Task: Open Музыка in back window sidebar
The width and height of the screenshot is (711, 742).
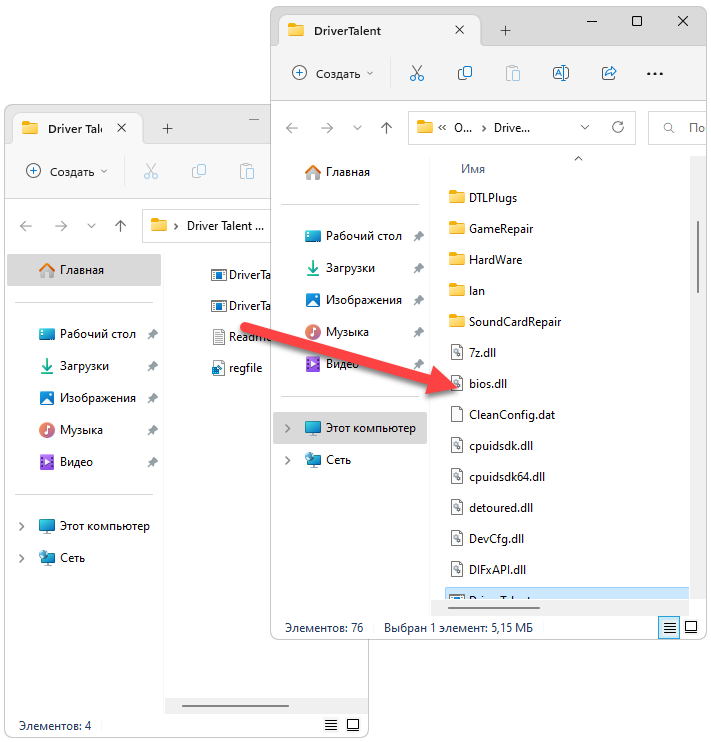Action: [x=71, y=430]
